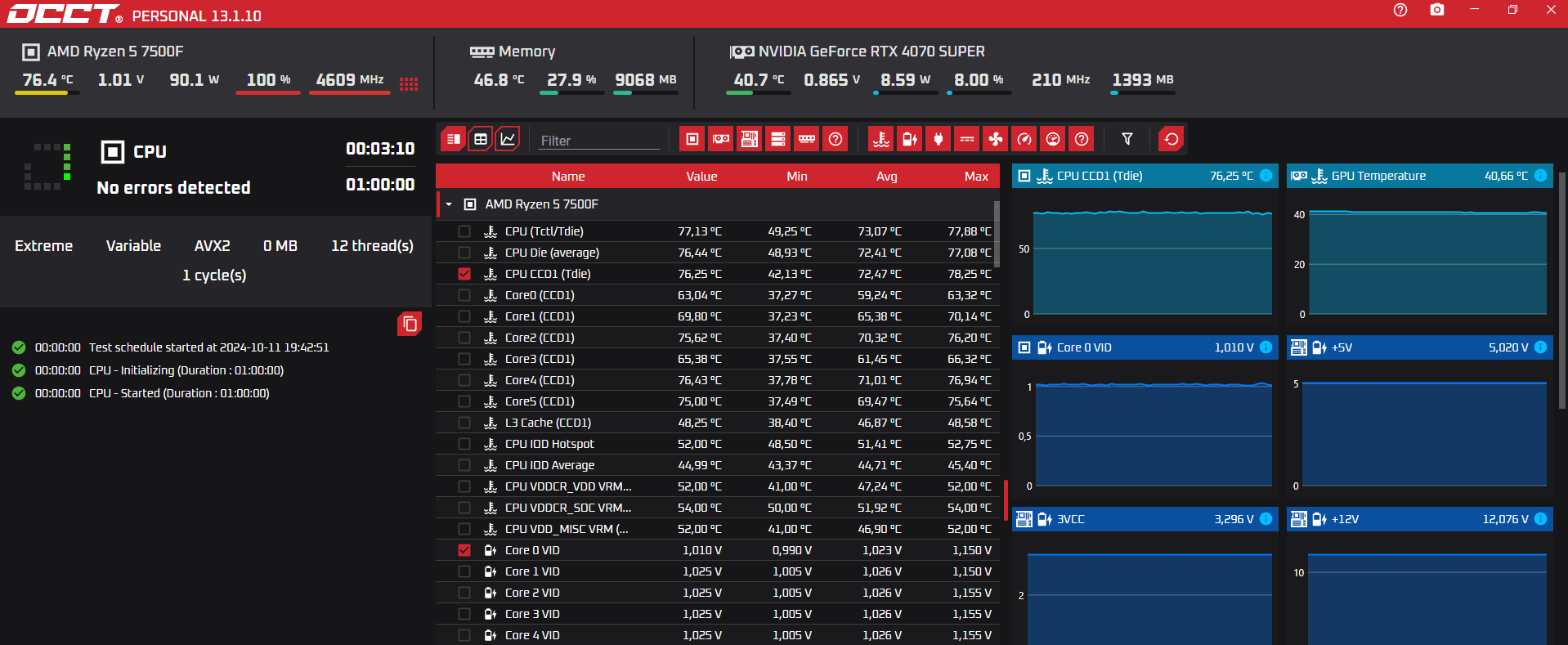Switch to the combined list and graph view

pyautogui.click(x=453, y=139)
